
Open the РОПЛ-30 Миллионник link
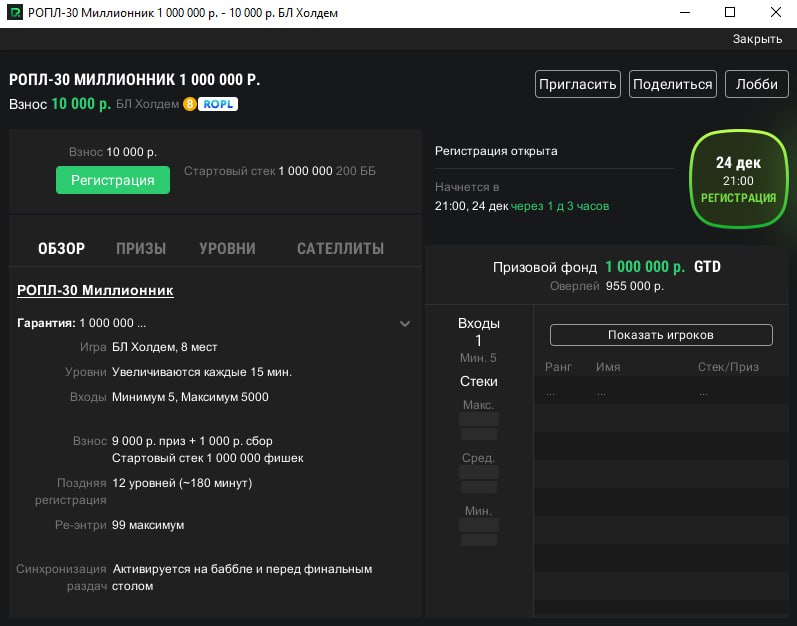(95, 290)
